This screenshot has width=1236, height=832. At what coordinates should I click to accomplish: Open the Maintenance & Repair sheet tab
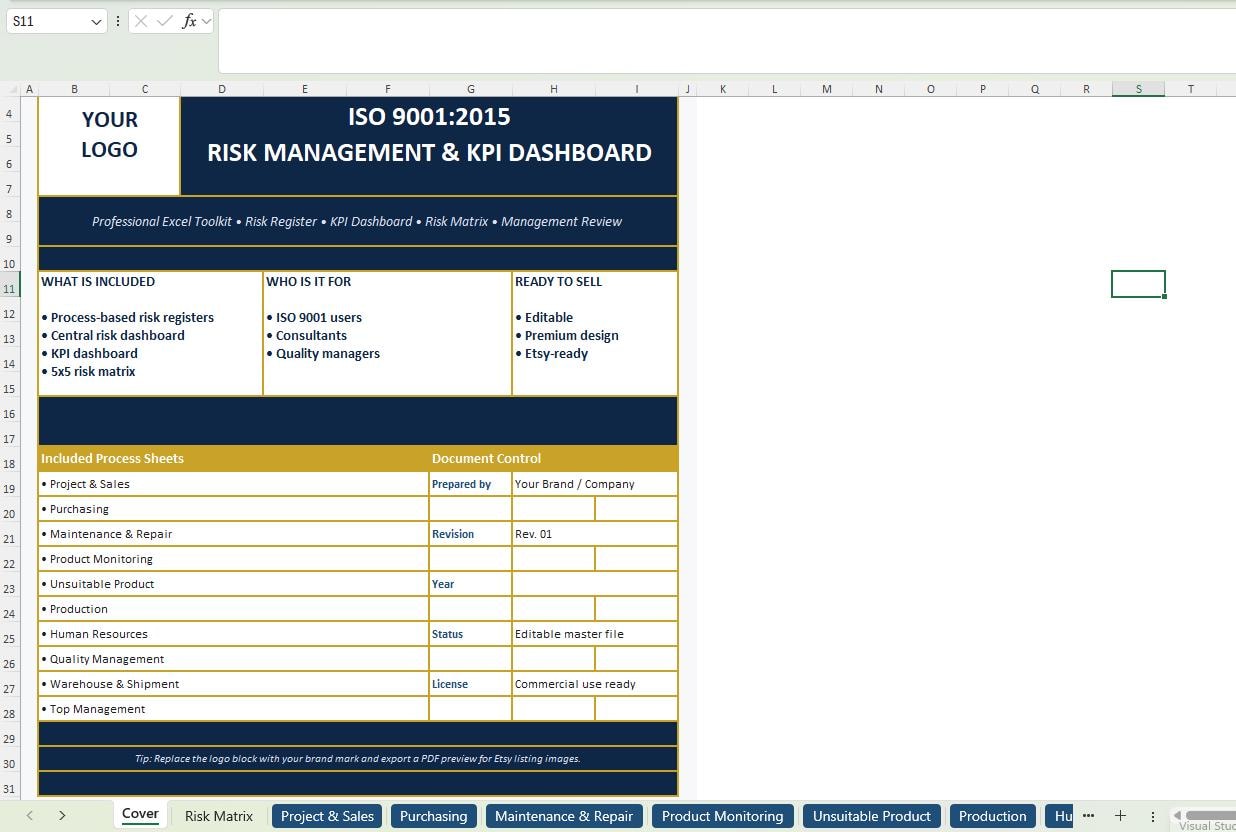(x=564, y=816)
